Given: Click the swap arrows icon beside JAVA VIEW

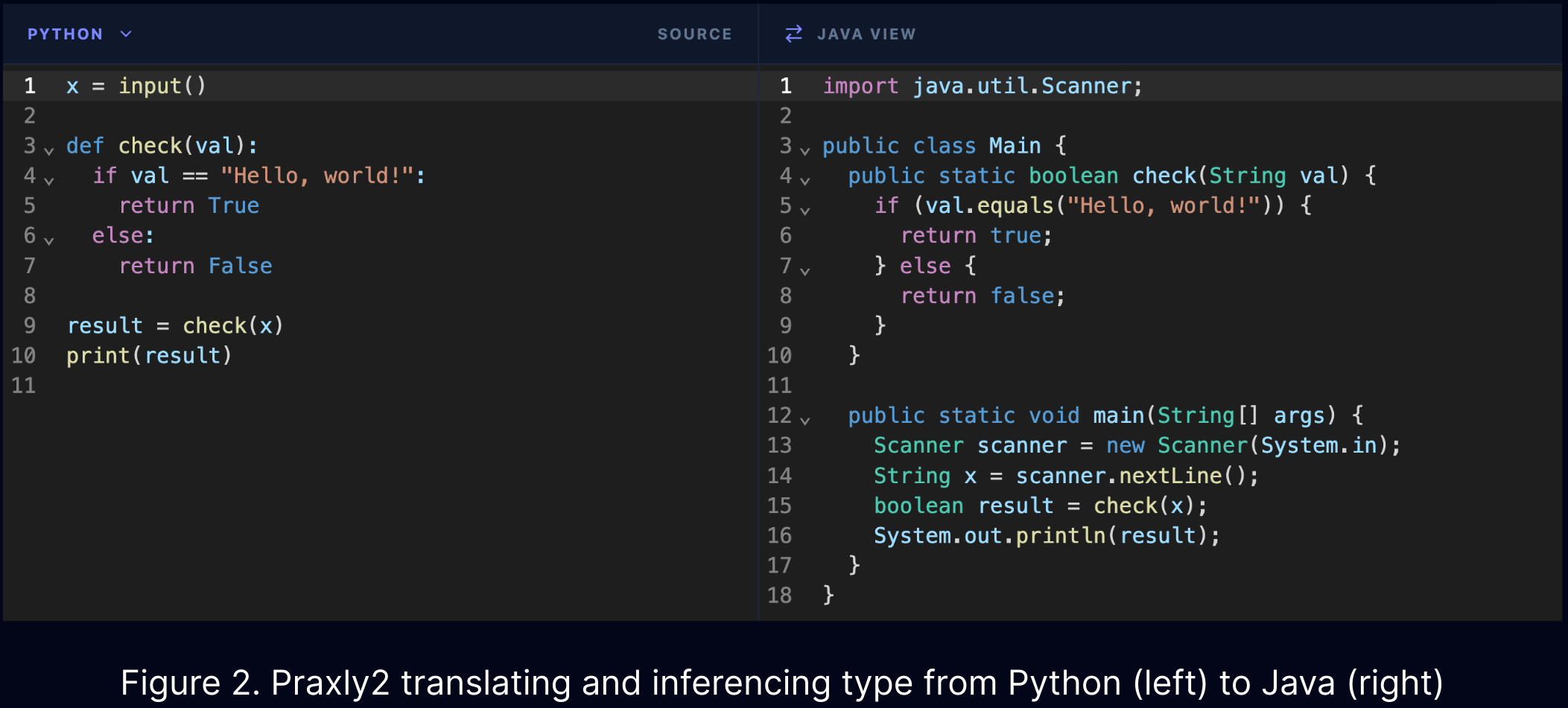Looking at the screenshot, I should [x=794, y=34].
